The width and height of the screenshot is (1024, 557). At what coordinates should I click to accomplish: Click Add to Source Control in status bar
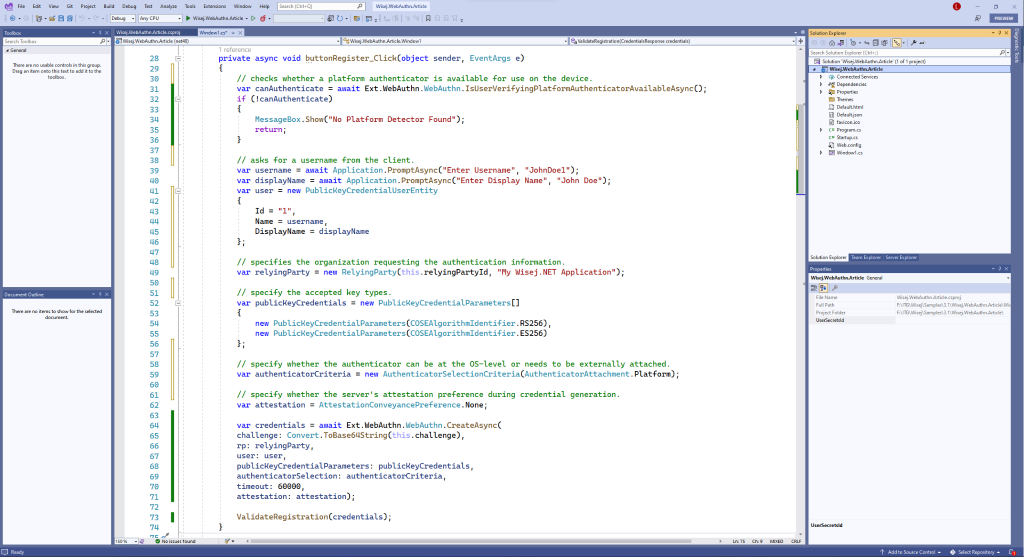[x=910, y=552]
